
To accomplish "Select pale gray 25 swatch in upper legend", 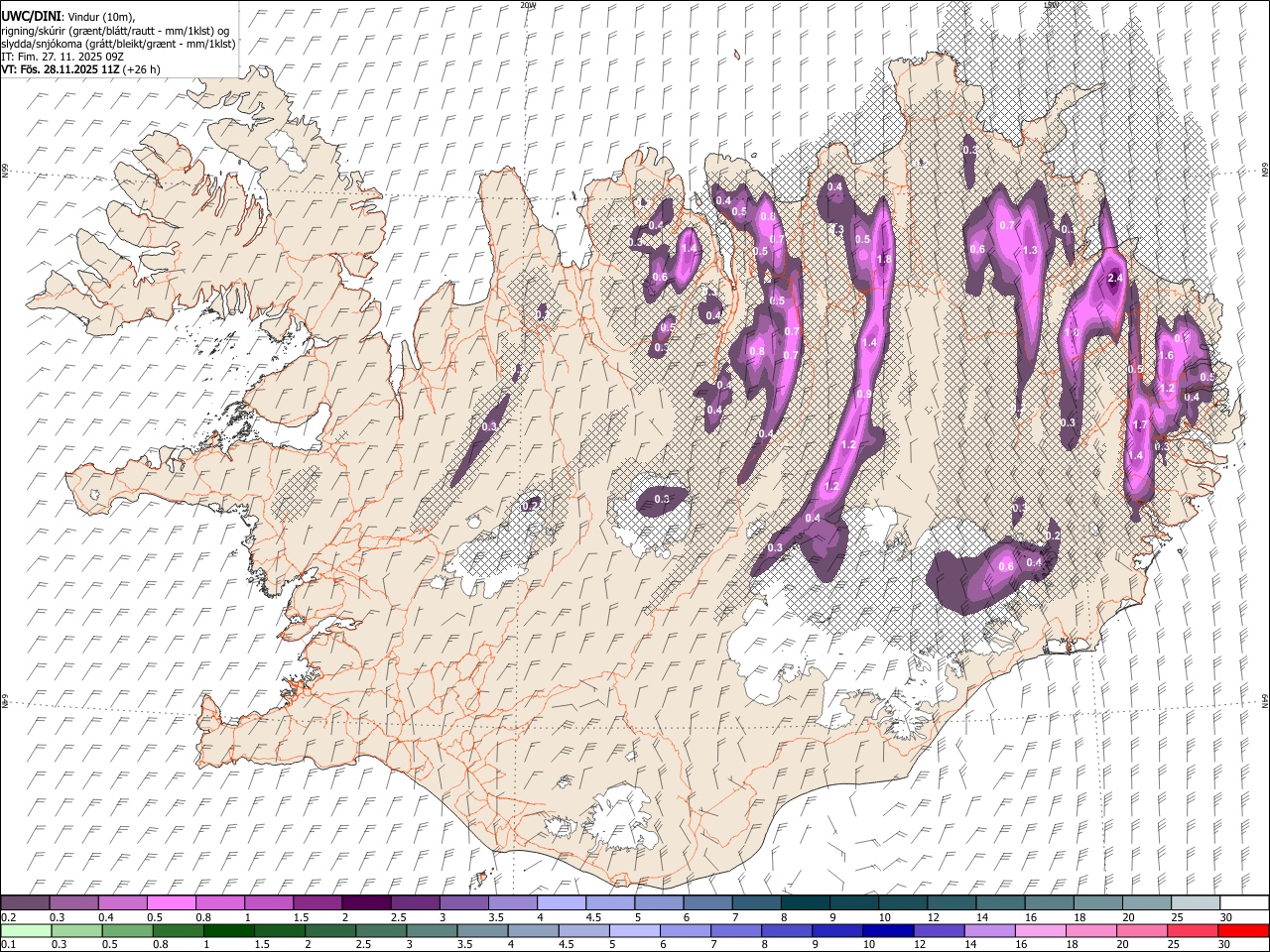I will [x=1195, y=902].
